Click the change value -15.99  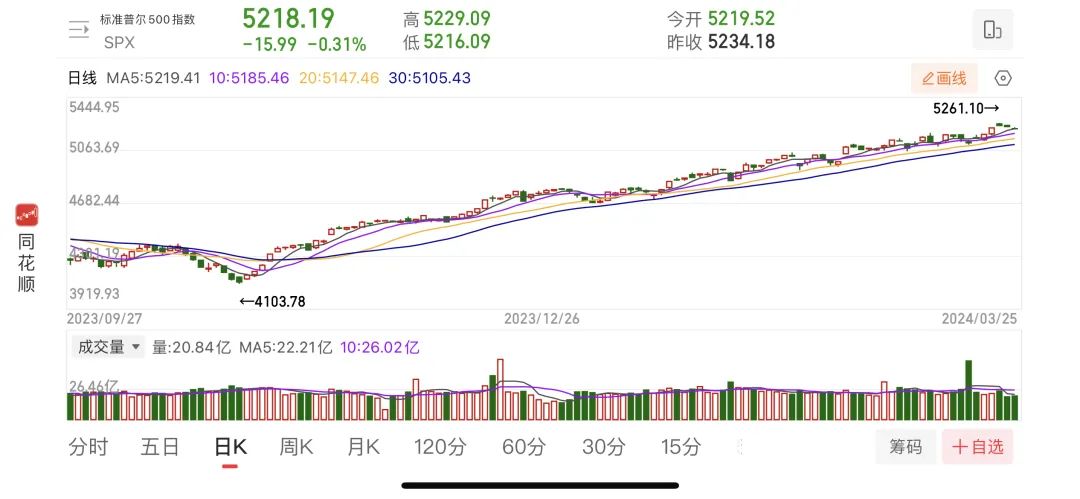pos(269,45)
